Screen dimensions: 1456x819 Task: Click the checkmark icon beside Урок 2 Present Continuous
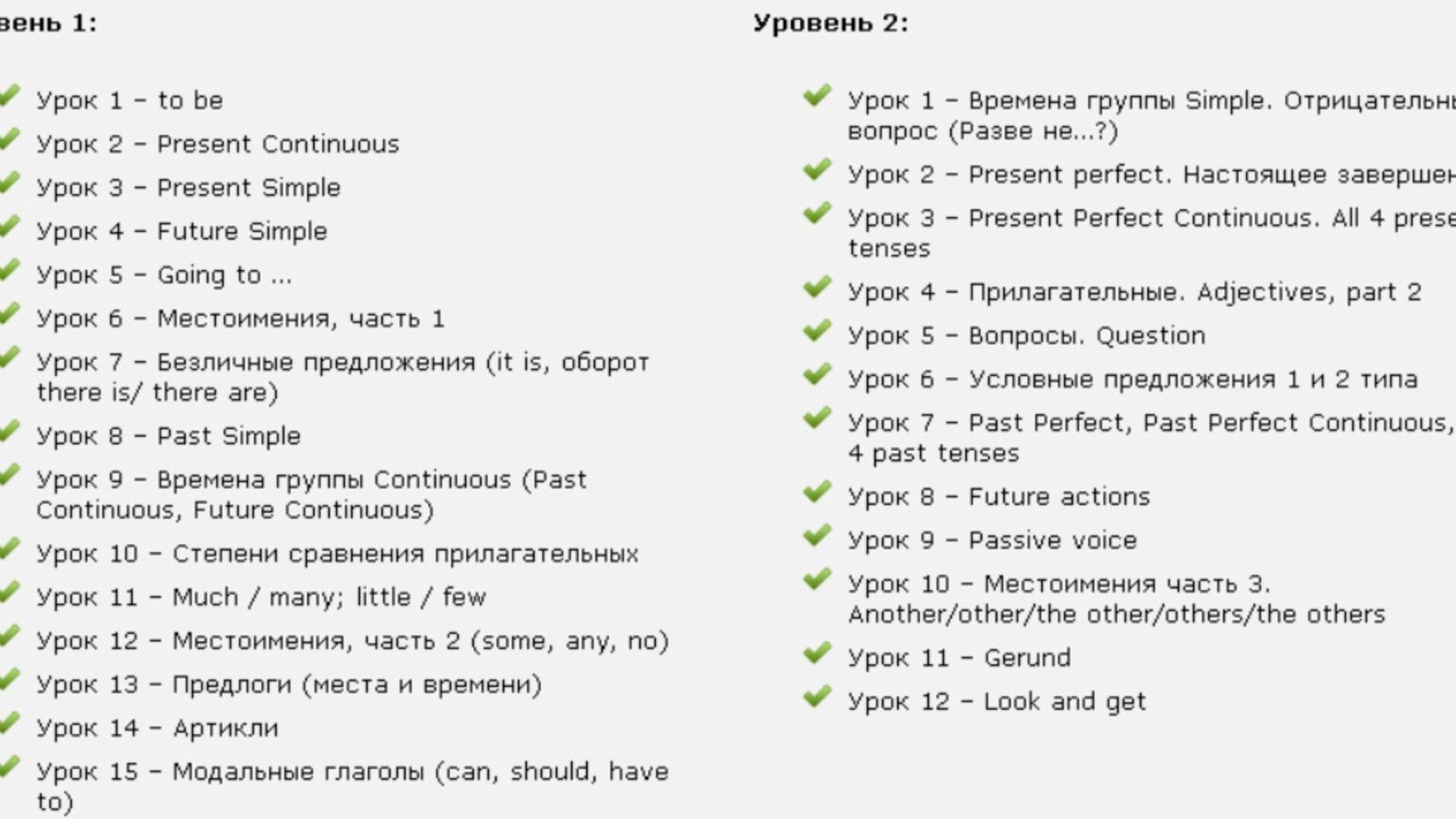(x=9, y=140)
